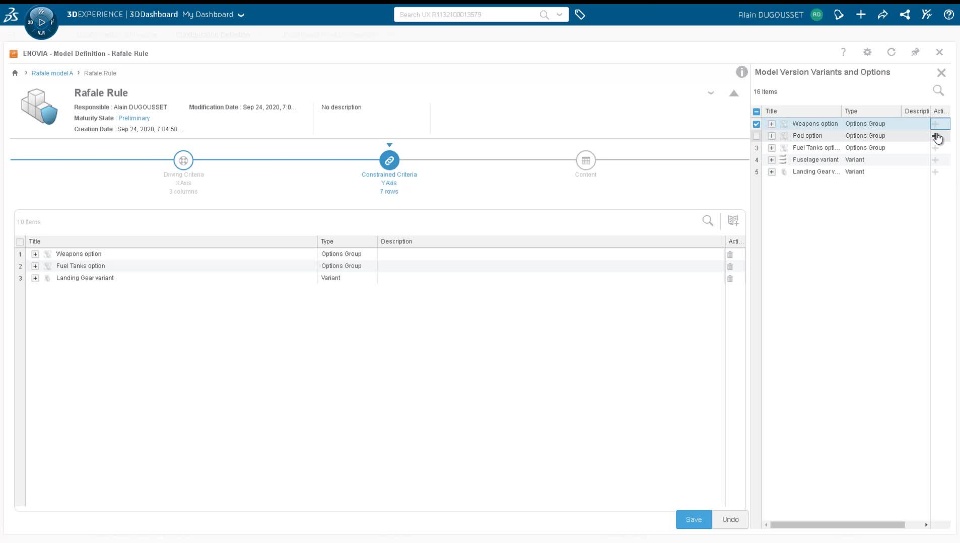Open the 3DS compass in top bar
Image resolution: width=960 pixels, height=543 pixels.
(x=42, y=22)
